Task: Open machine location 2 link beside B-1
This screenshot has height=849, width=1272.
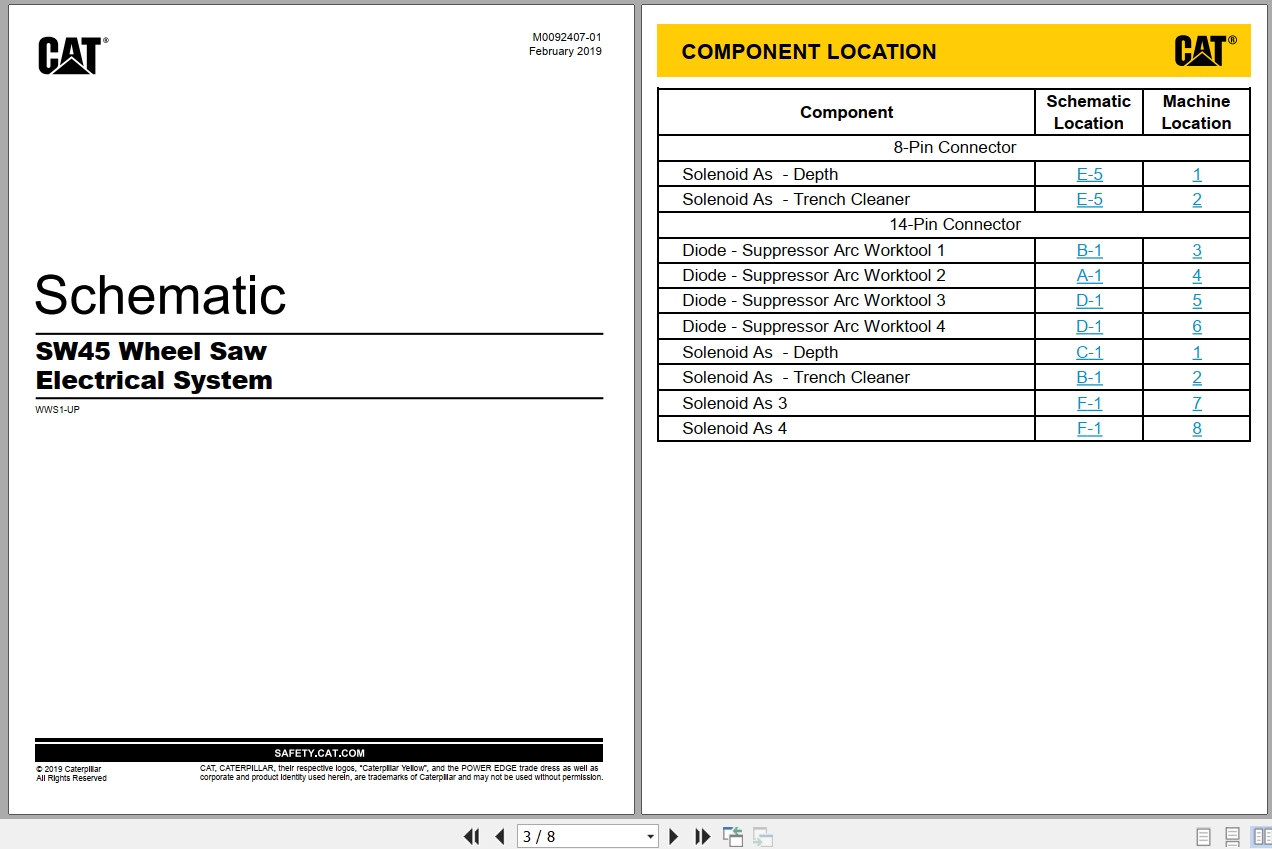Action: click(x=1197, y=377)
